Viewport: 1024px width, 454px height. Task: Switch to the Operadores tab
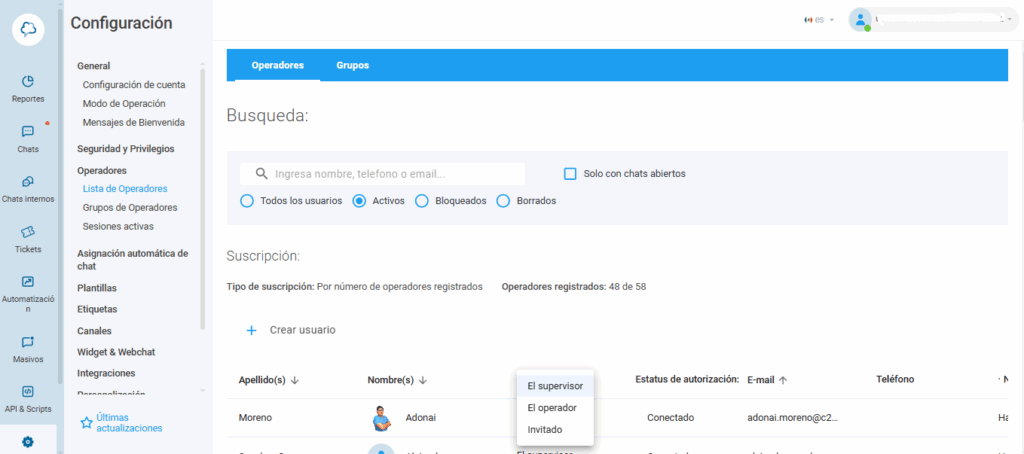tap(278, 65)
